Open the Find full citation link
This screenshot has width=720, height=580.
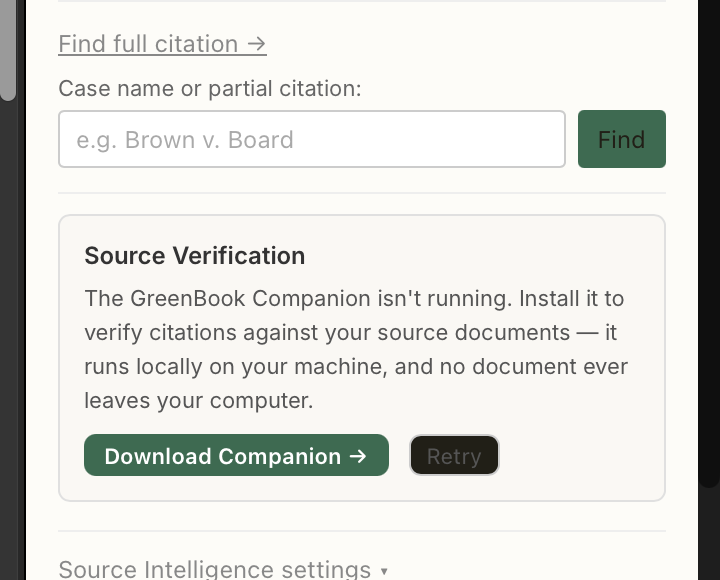tap(162, 44)
